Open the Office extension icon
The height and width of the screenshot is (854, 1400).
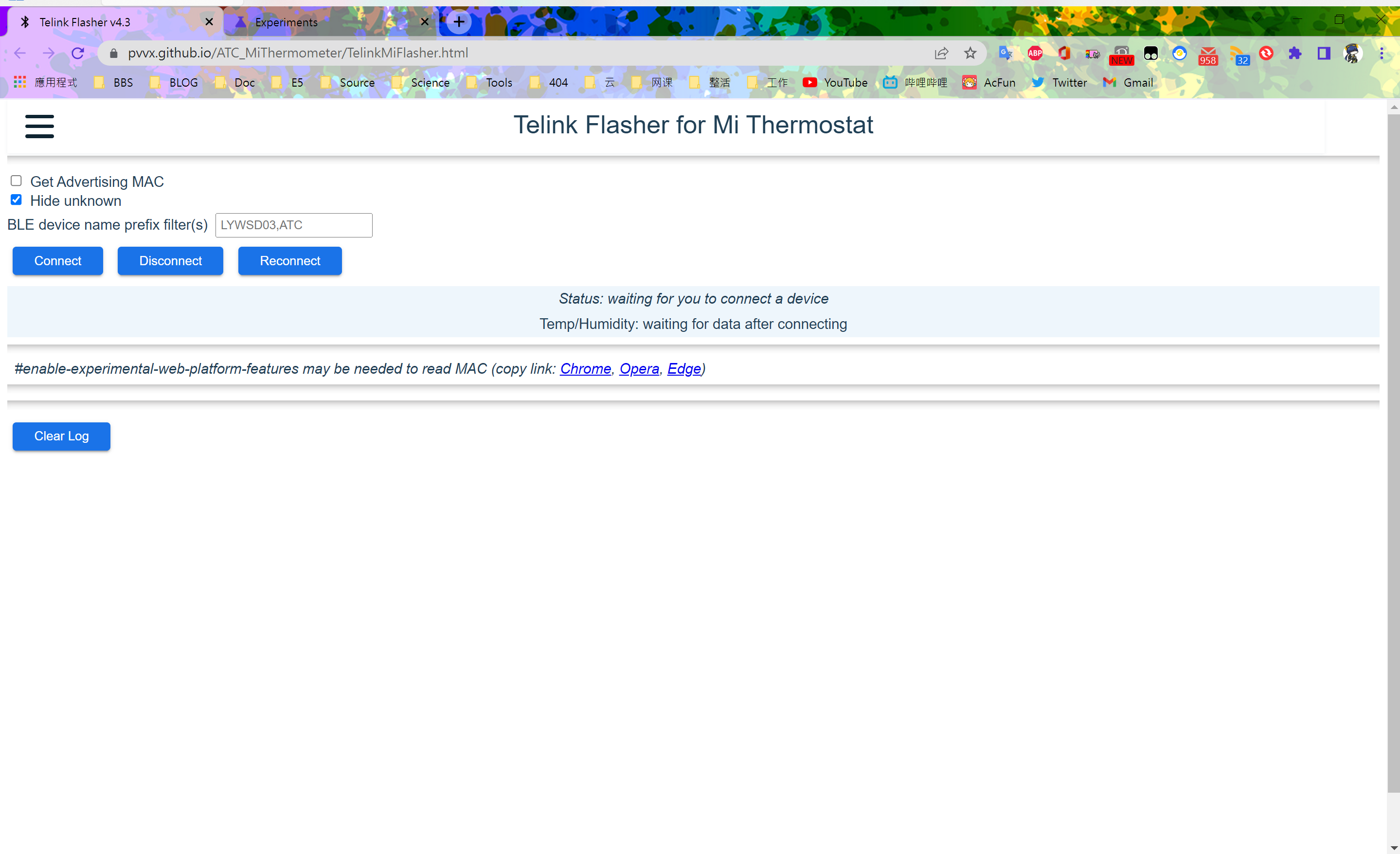click(1064, 53)
